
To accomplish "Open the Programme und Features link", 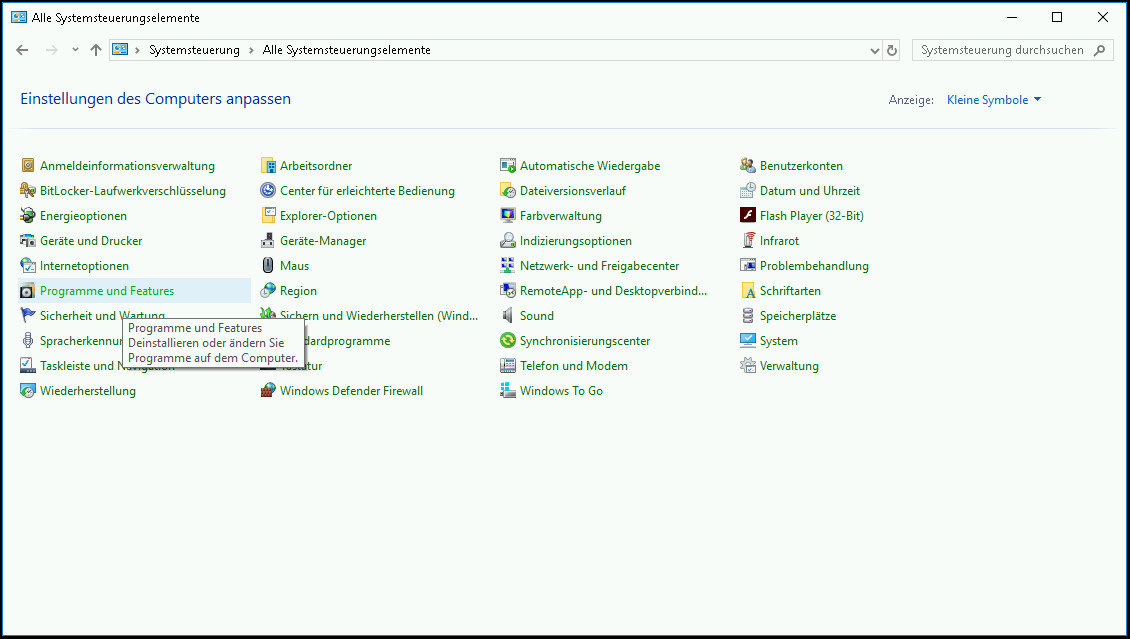I will click(107, 291).
